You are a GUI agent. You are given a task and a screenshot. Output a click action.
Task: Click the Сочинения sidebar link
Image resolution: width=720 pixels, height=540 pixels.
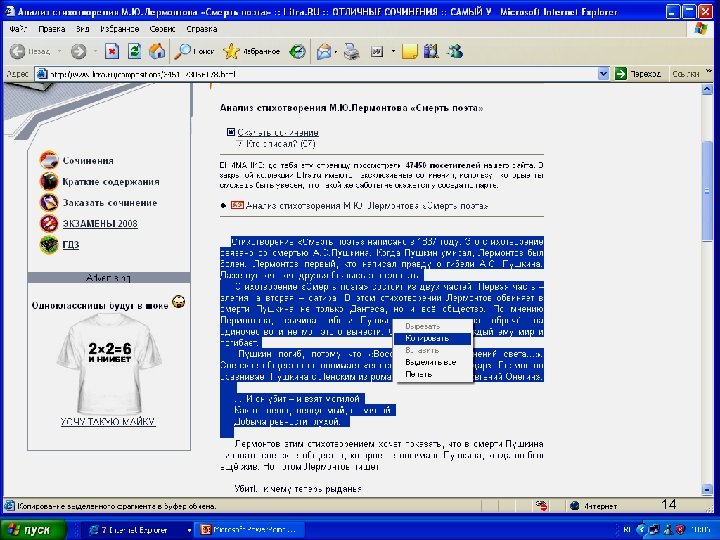[88, 161]
